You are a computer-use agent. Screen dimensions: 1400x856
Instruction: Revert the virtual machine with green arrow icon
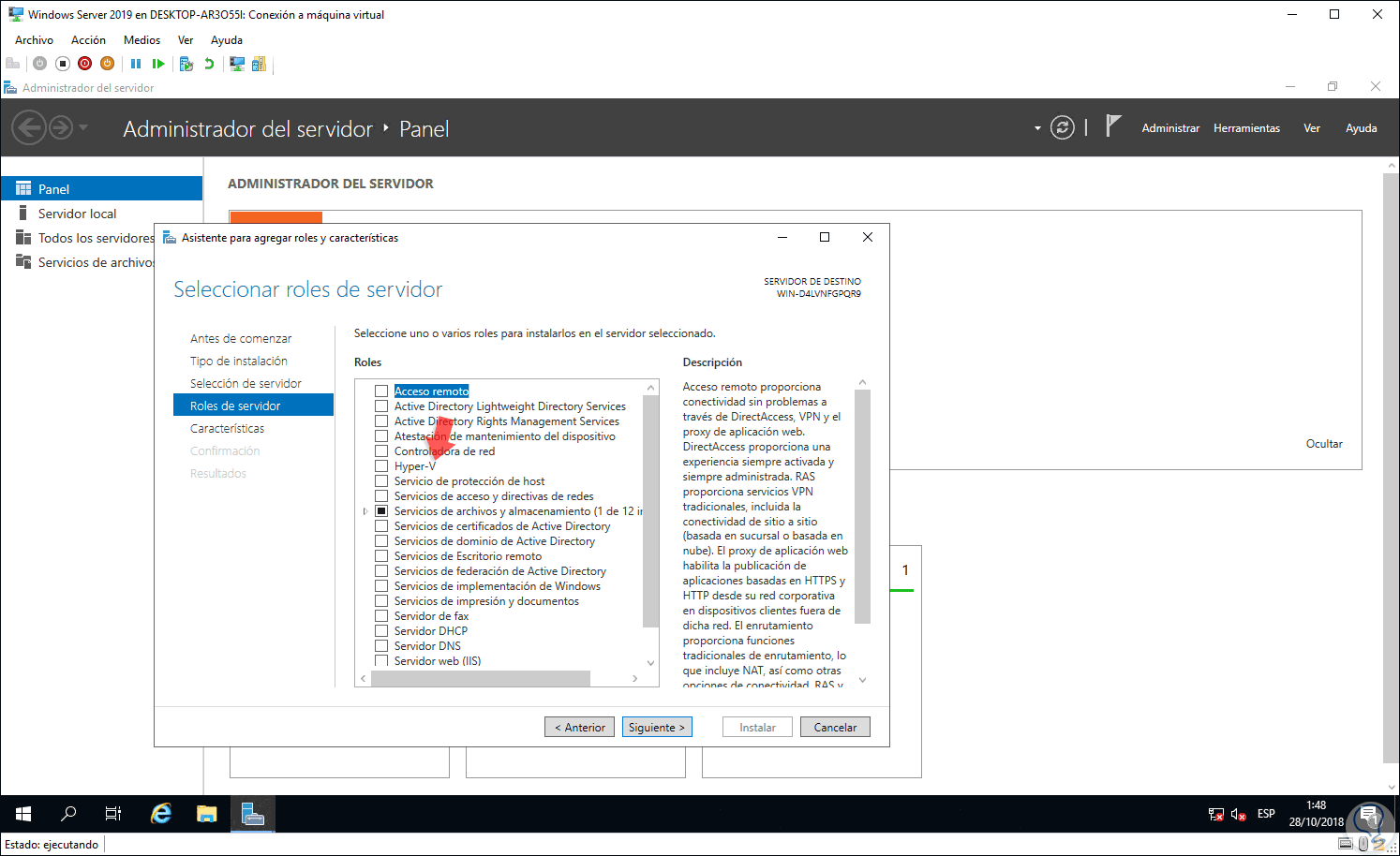click(x=209, y=64)
